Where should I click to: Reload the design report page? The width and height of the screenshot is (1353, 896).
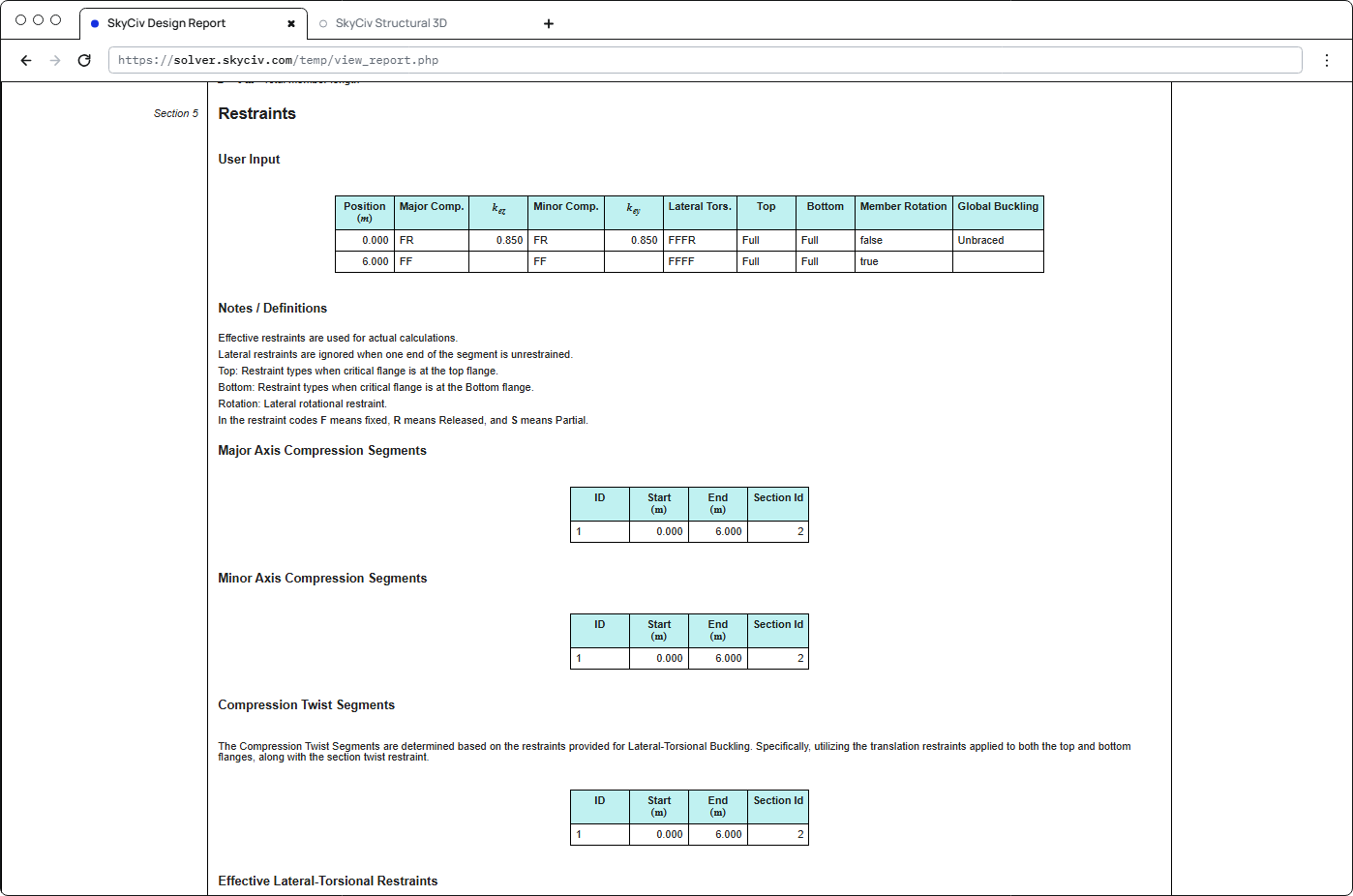(x=84, y=60)
